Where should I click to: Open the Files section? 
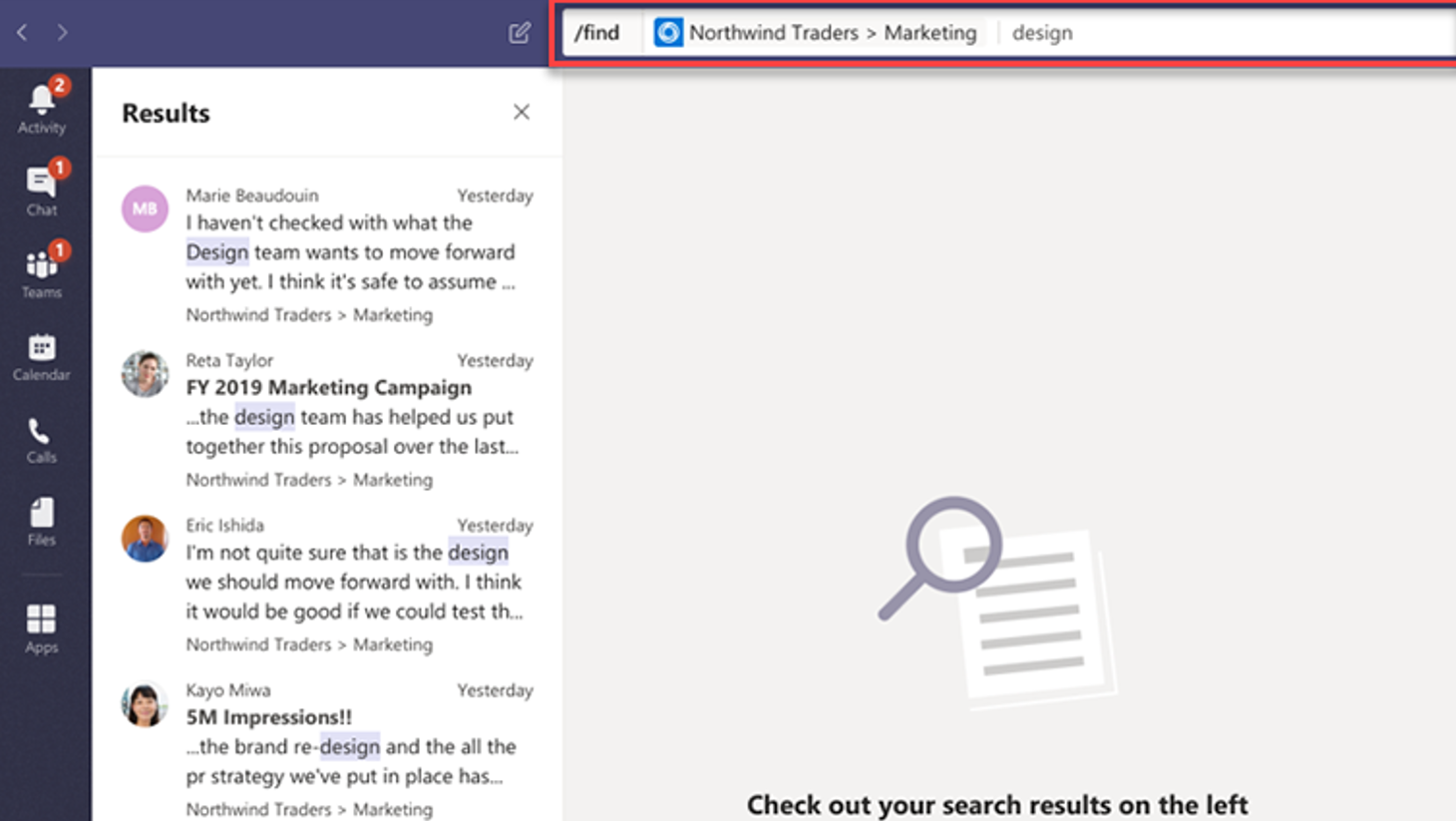point(41,522)
